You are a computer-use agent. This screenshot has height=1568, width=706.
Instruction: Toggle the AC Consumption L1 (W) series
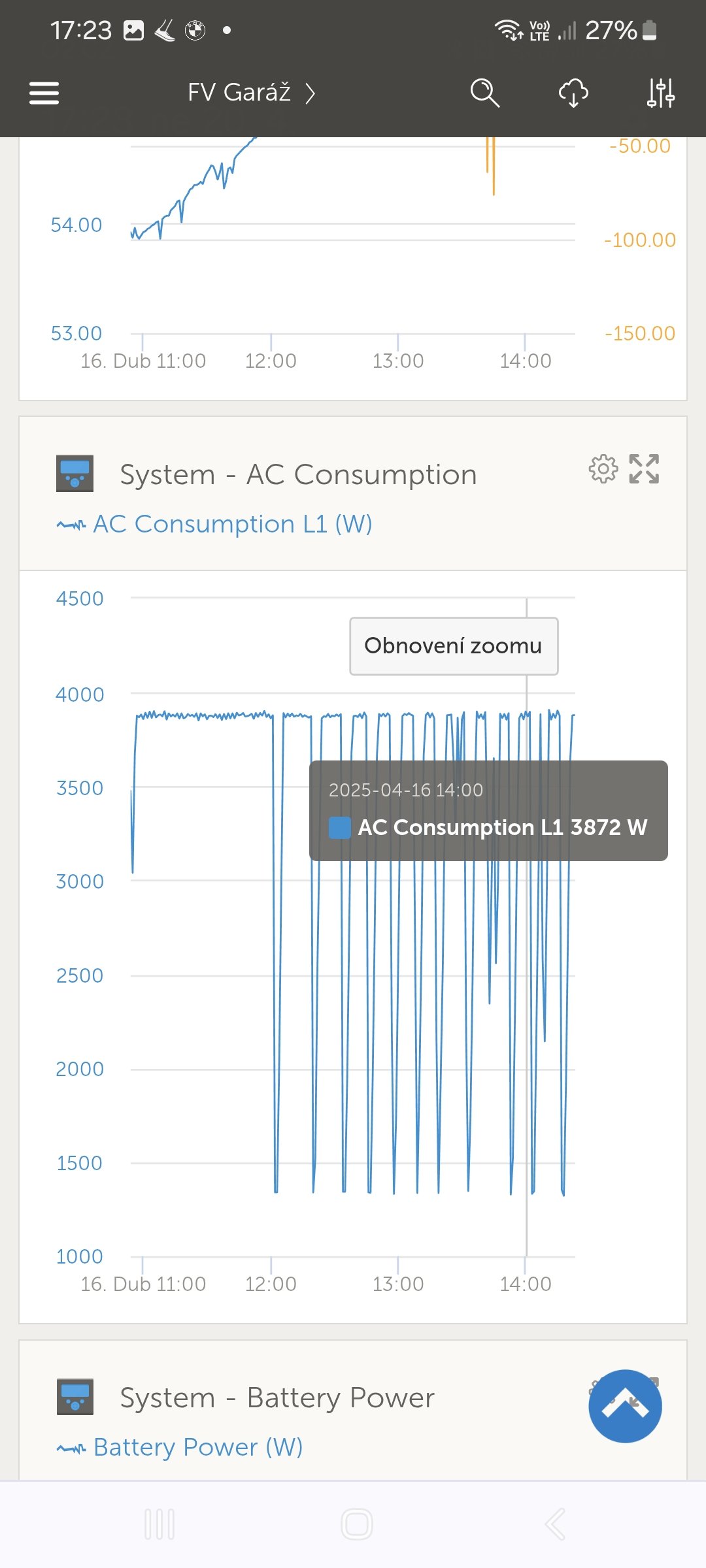pos(214,524)
